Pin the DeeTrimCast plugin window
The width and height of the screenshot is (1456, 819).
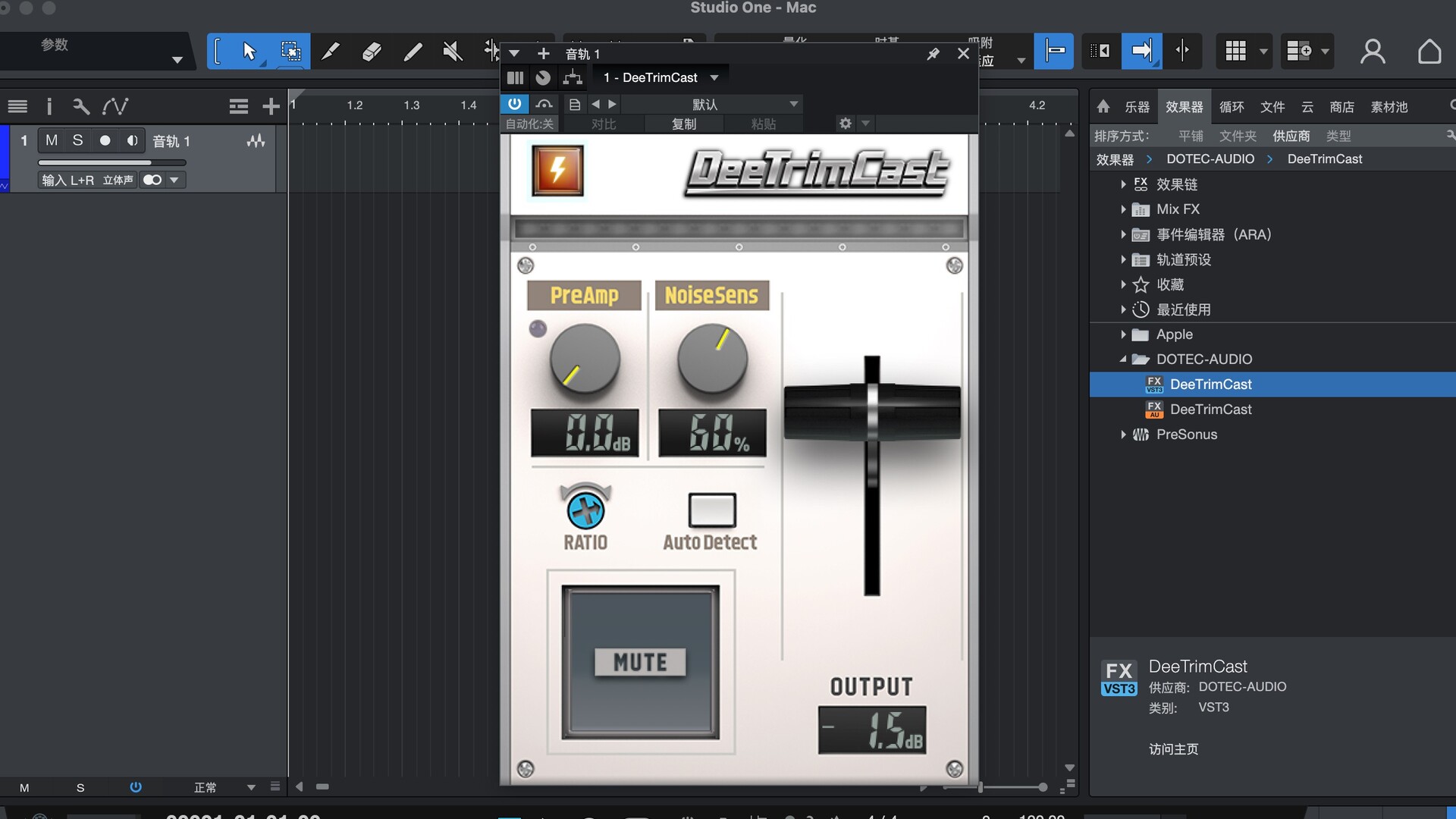(x=934, y=54)
